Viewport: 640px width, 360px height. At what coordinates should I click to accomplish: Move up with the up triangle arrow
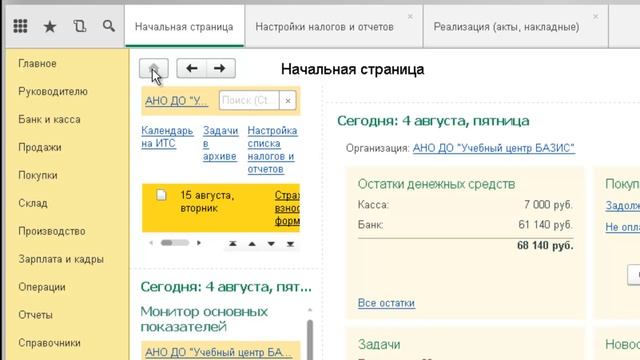(x=252, y=244)
